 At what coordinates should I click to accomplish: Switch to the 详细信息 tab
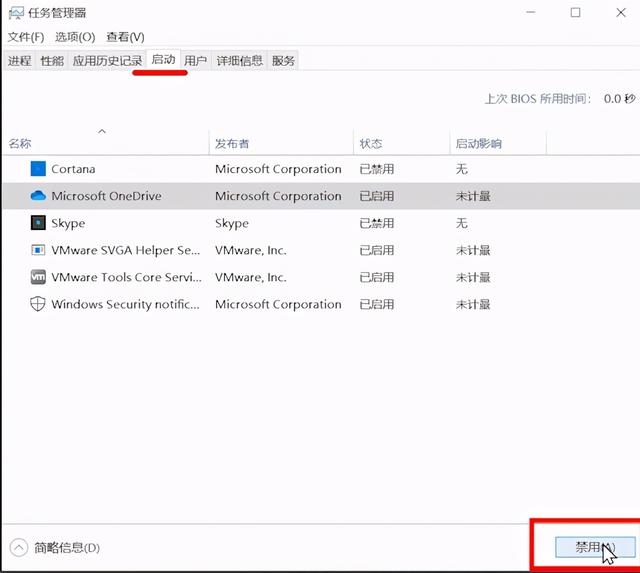point(240,61)
